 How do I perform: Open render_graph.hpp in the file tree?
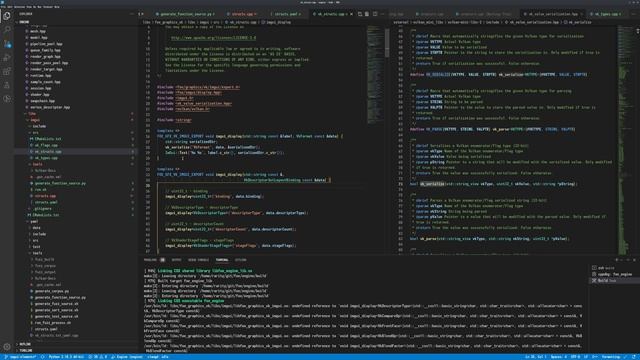click(x=45, y=56)
